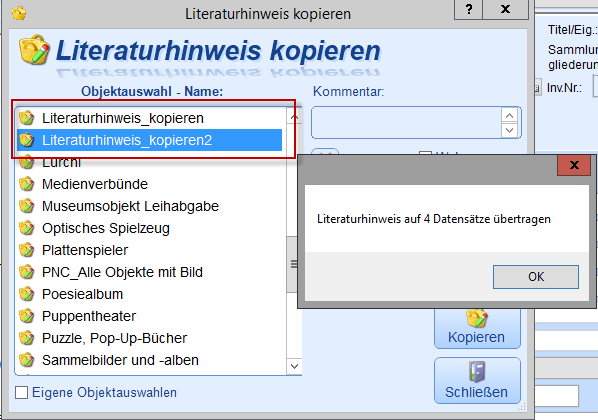Close the message box with red X
598x420 pixels.
pyautogui.click(x=574, y=165)
